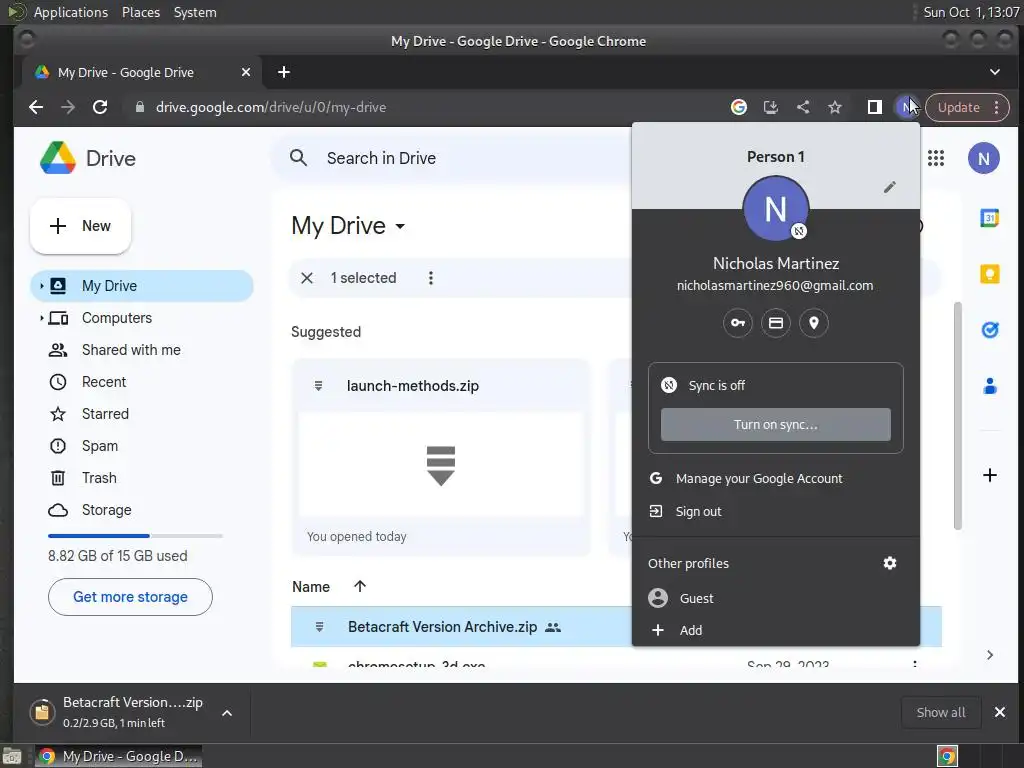Open the Google search extension icon
The image size is (1024, 768).
[x=739, y=107]
